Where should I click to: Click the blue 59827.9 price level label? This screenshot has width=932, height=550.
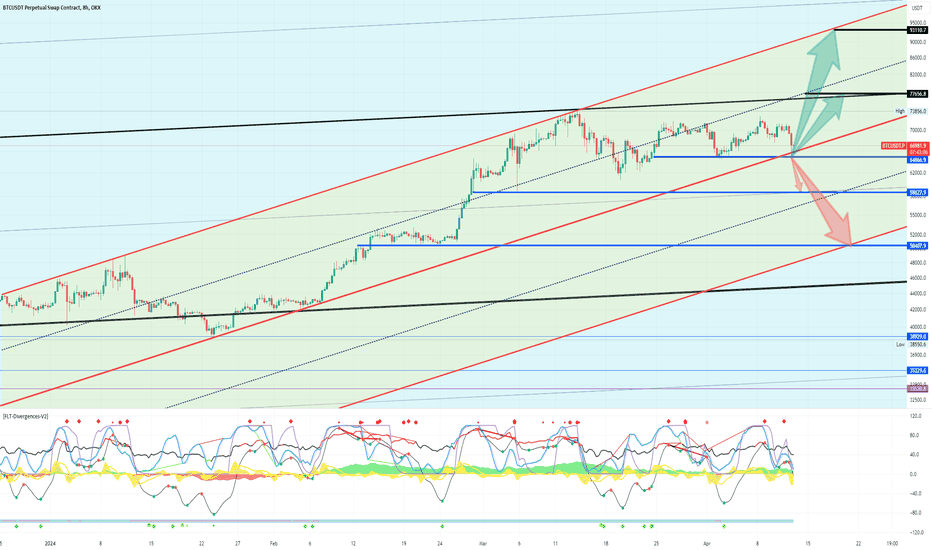pos(918,193)
